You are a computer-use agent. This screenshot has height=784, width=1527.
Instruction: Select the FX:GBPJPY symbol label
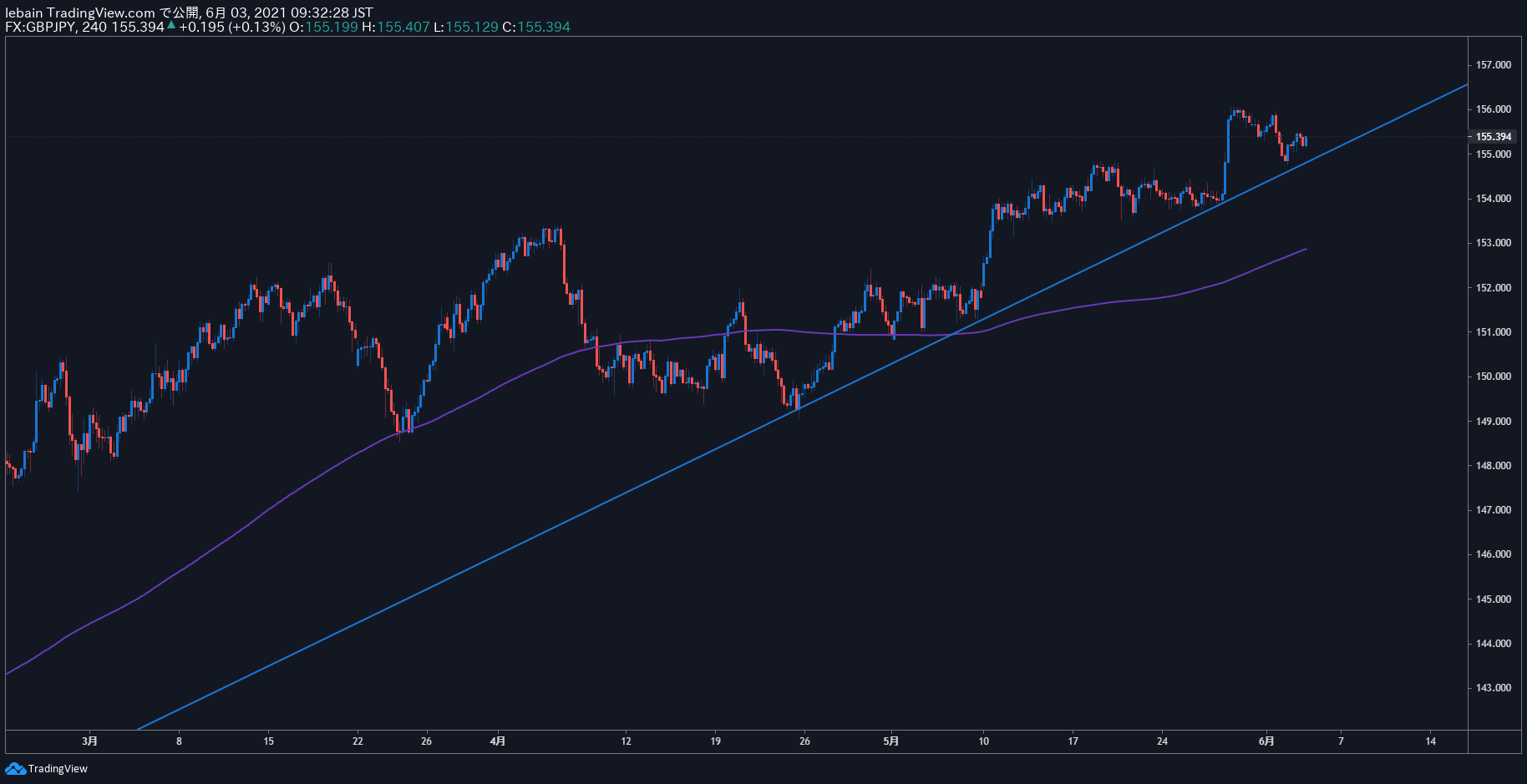[x=40, y=27]
